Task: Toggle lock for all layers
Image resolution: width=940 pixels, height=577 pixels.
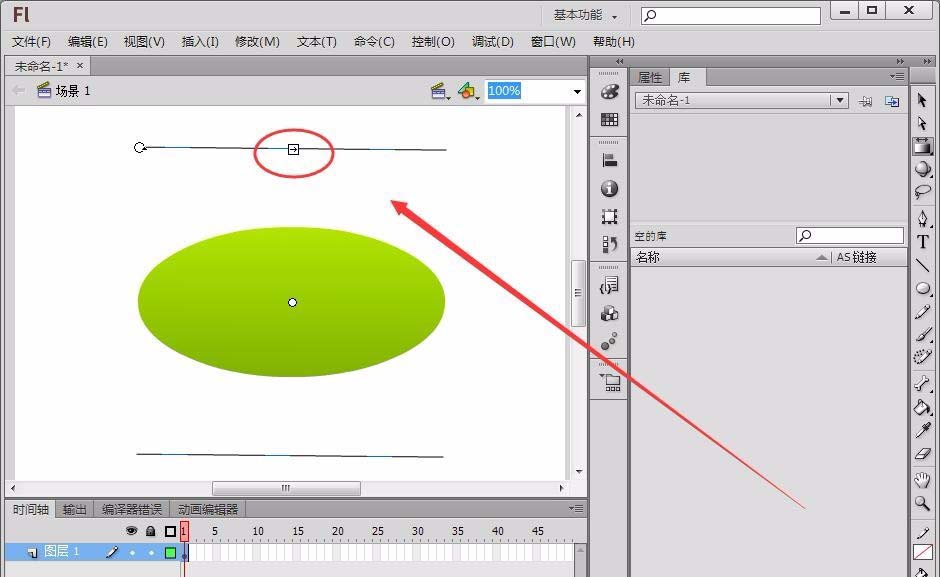Action: click(x=150, y=531)
